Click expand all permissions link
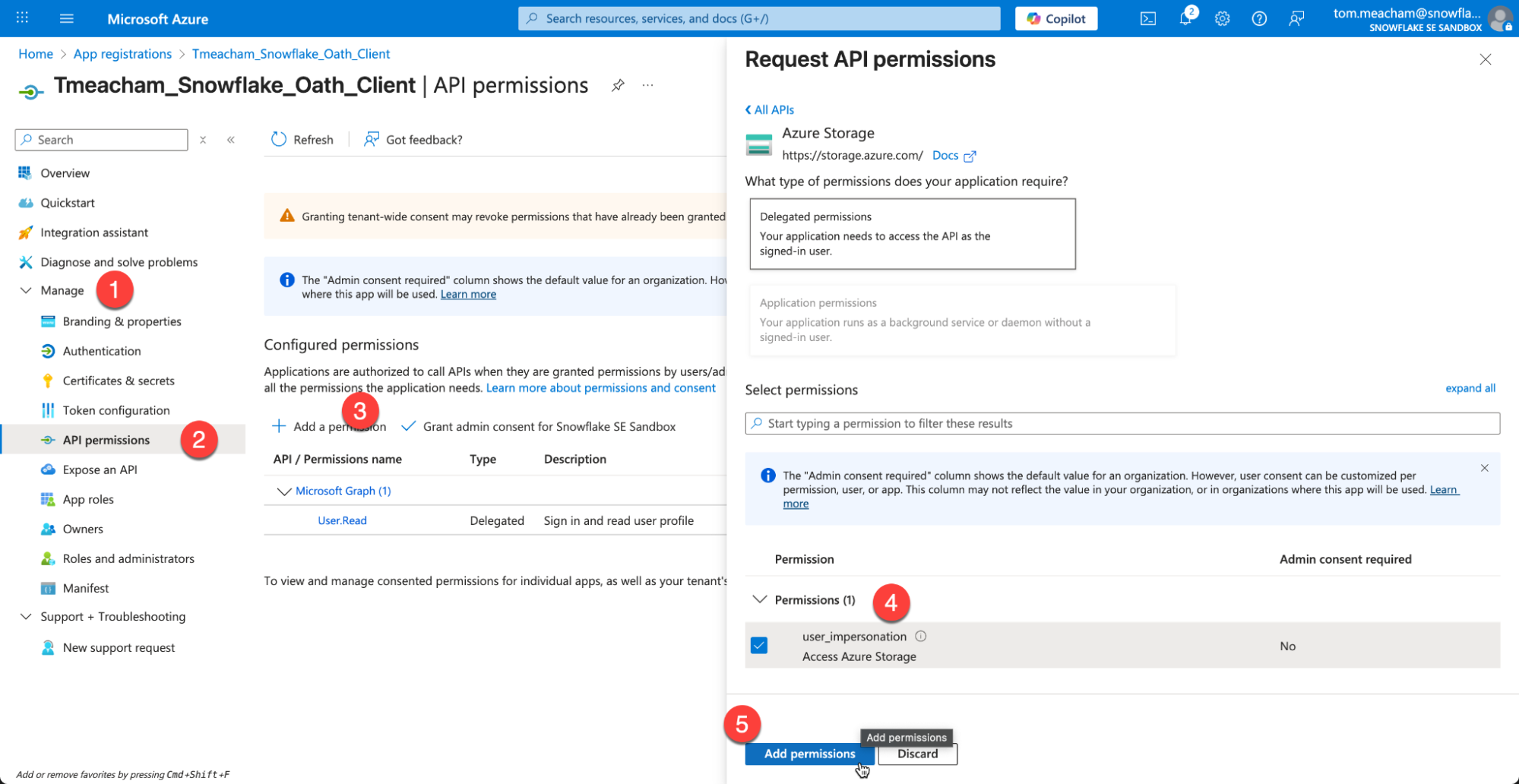1519x784 pixels. 1470,388
